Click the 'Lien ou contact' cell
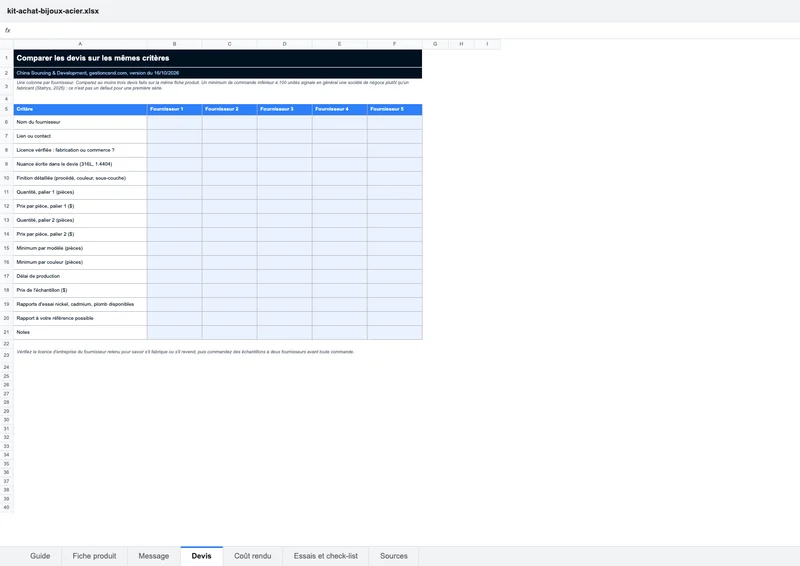 tap(80, 136)
